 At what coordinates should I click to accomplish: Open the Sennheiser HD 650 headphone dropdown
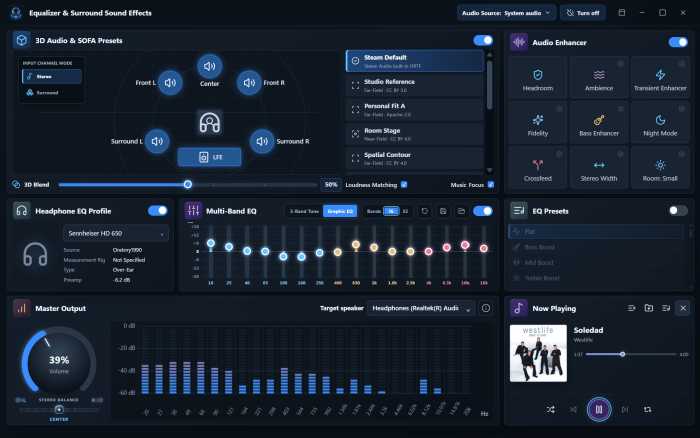(x=116, y=234)
